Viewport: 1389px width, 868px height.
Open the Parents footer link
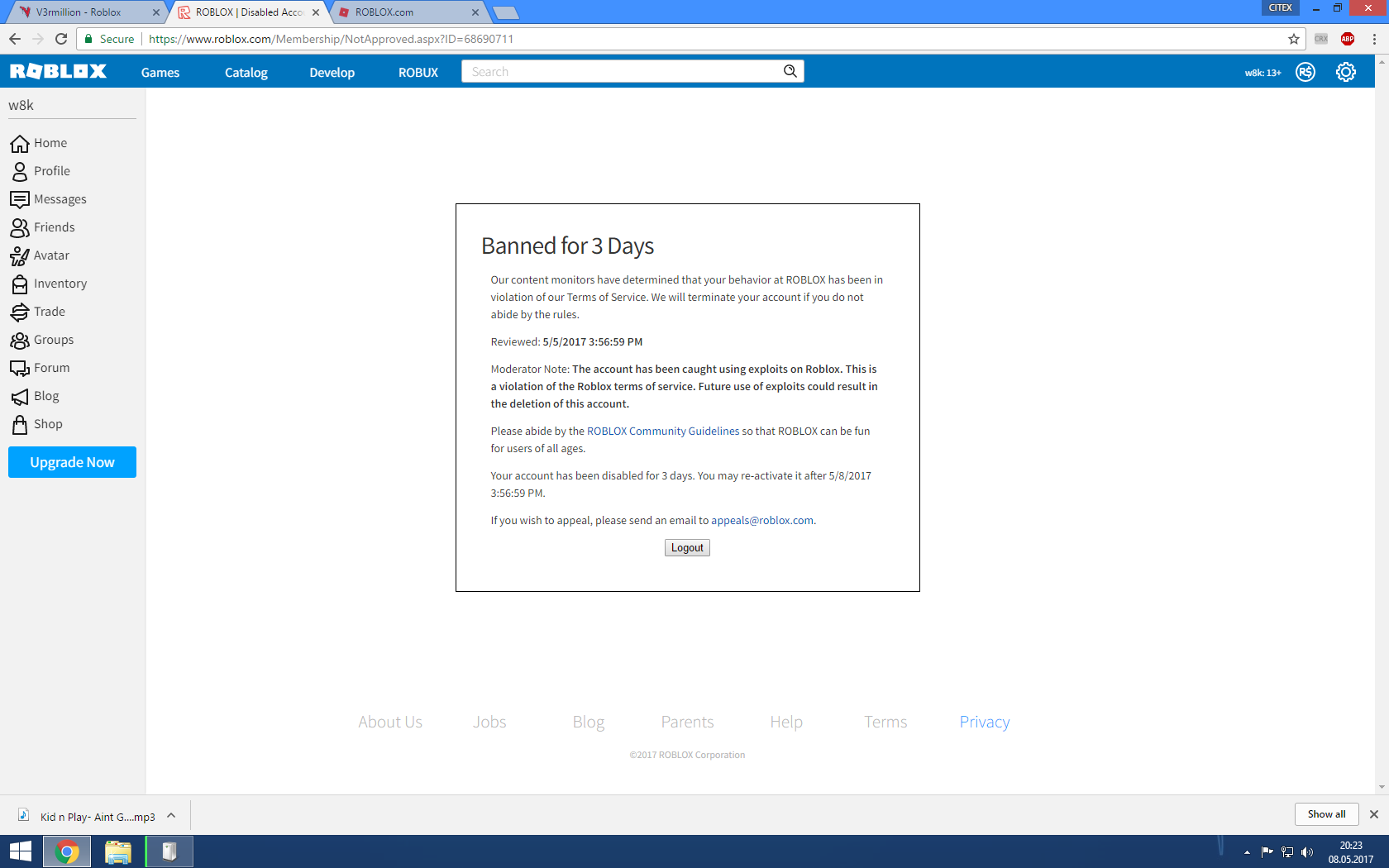pos(687,722)
